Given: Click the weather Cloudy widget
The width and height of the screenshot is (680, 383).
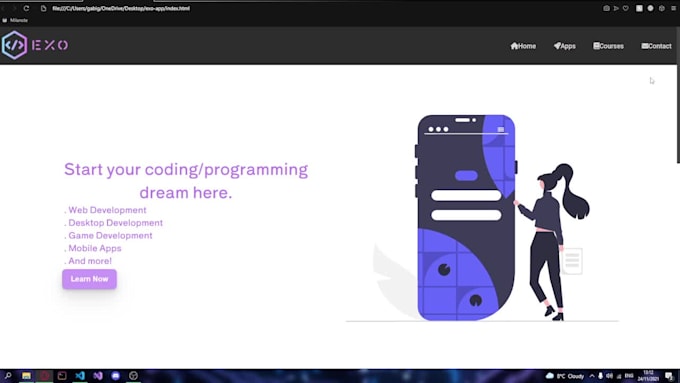Looking at the screenshot, I should (565, 376).
